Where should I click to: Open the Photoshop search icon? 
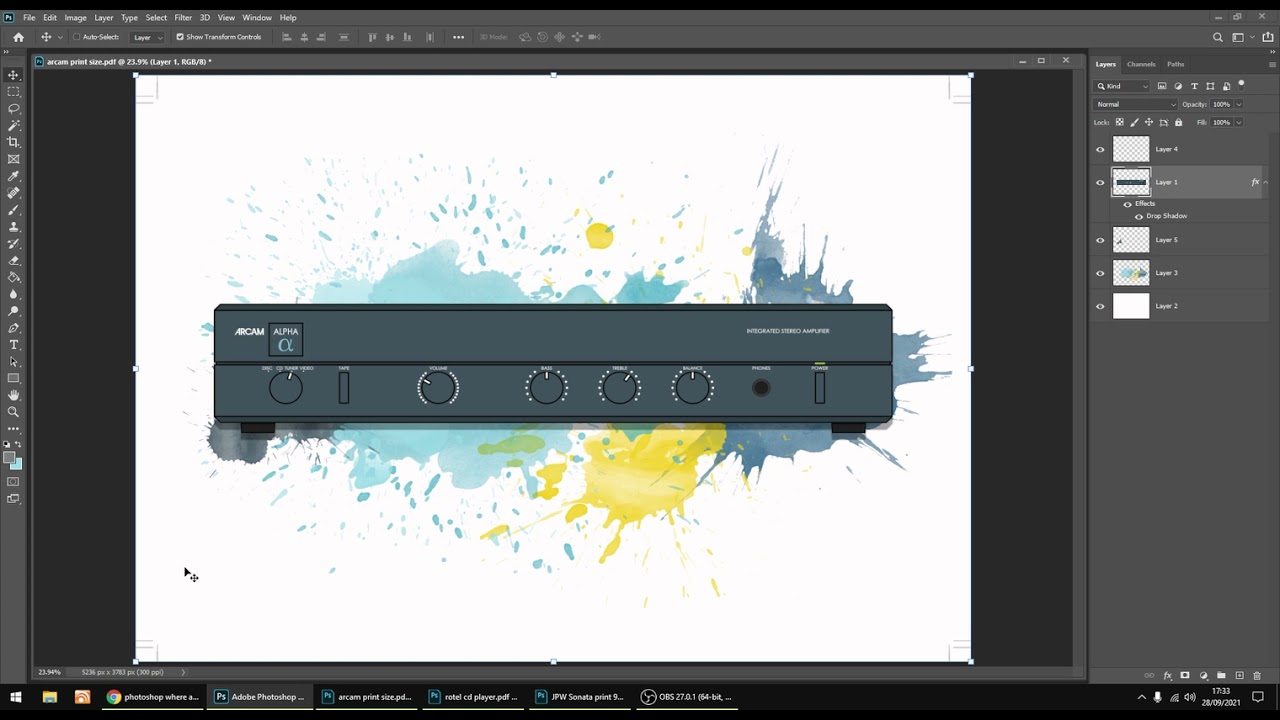(x=1217, y=37)
